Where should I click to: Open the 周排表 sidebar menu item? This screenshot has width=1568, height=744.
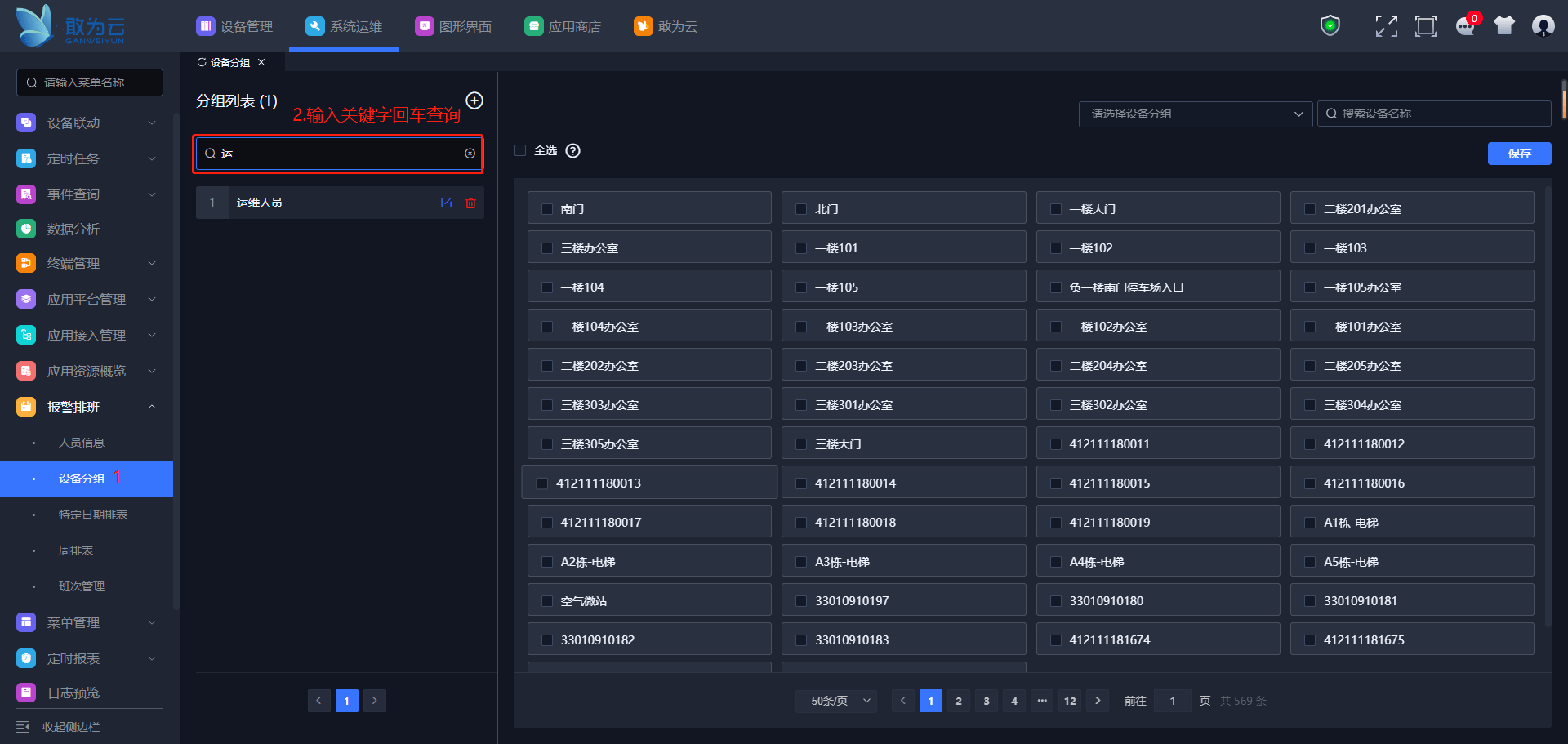pyautogui.click(x=76, y=550)
